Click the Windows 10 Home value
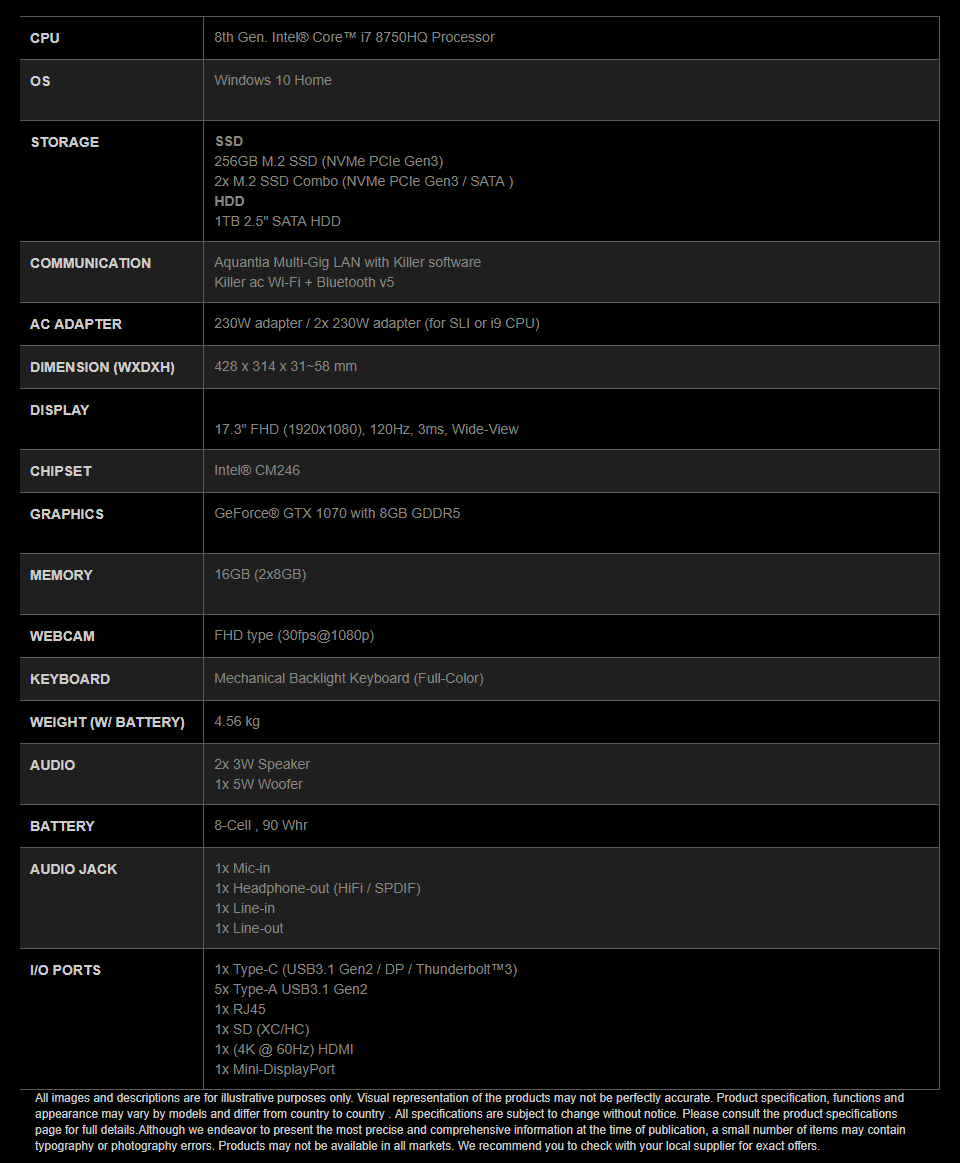 [273, 80]
